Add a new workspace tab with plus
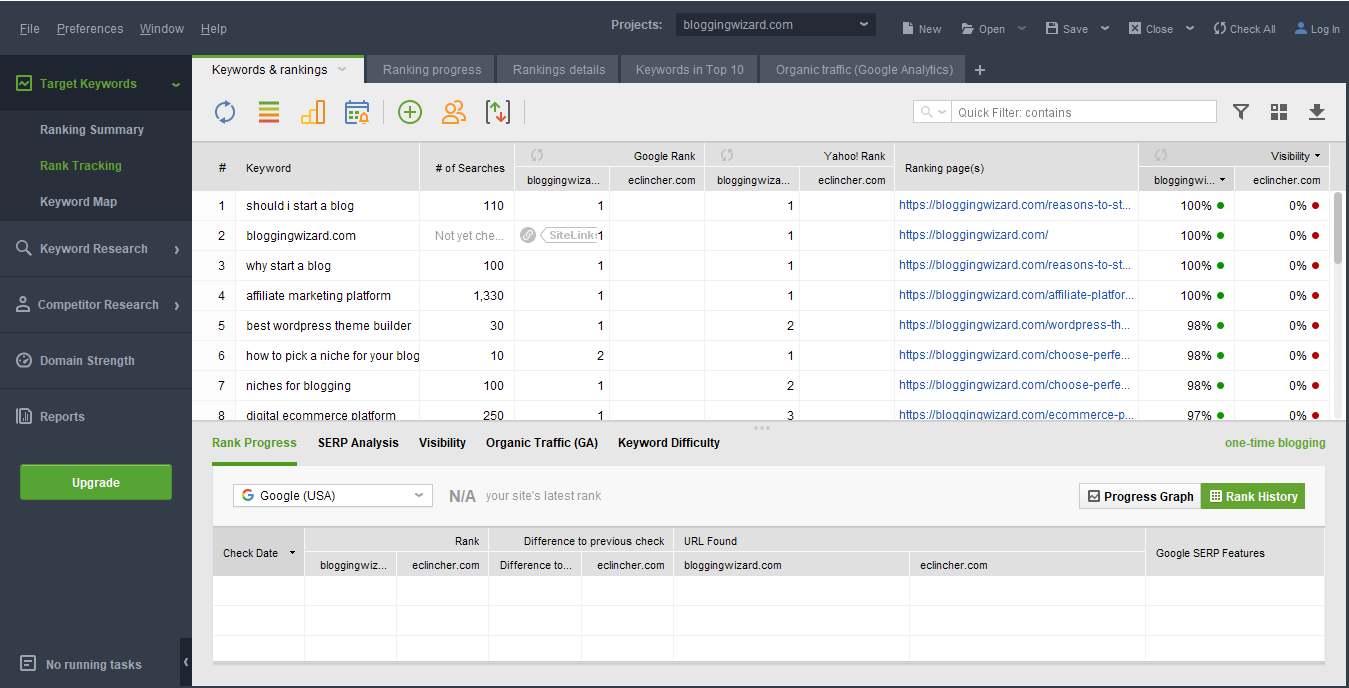This screenshot has width=1349, height=688. (x=980, y=70)
